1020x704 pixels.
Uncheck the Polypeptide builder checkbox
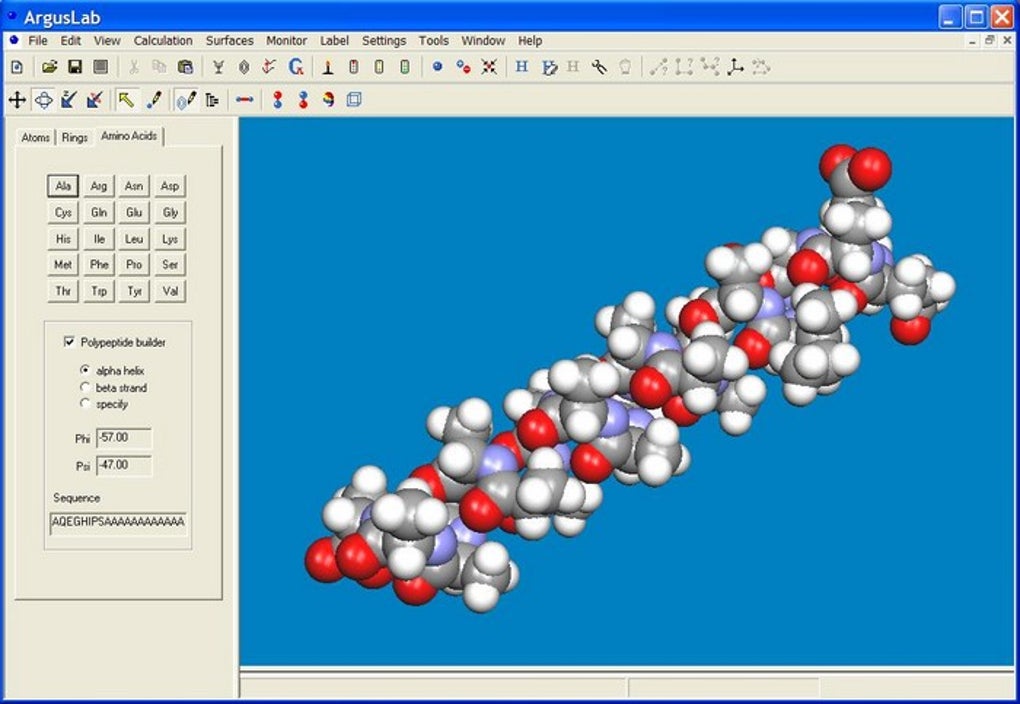(x=69, y=342)
